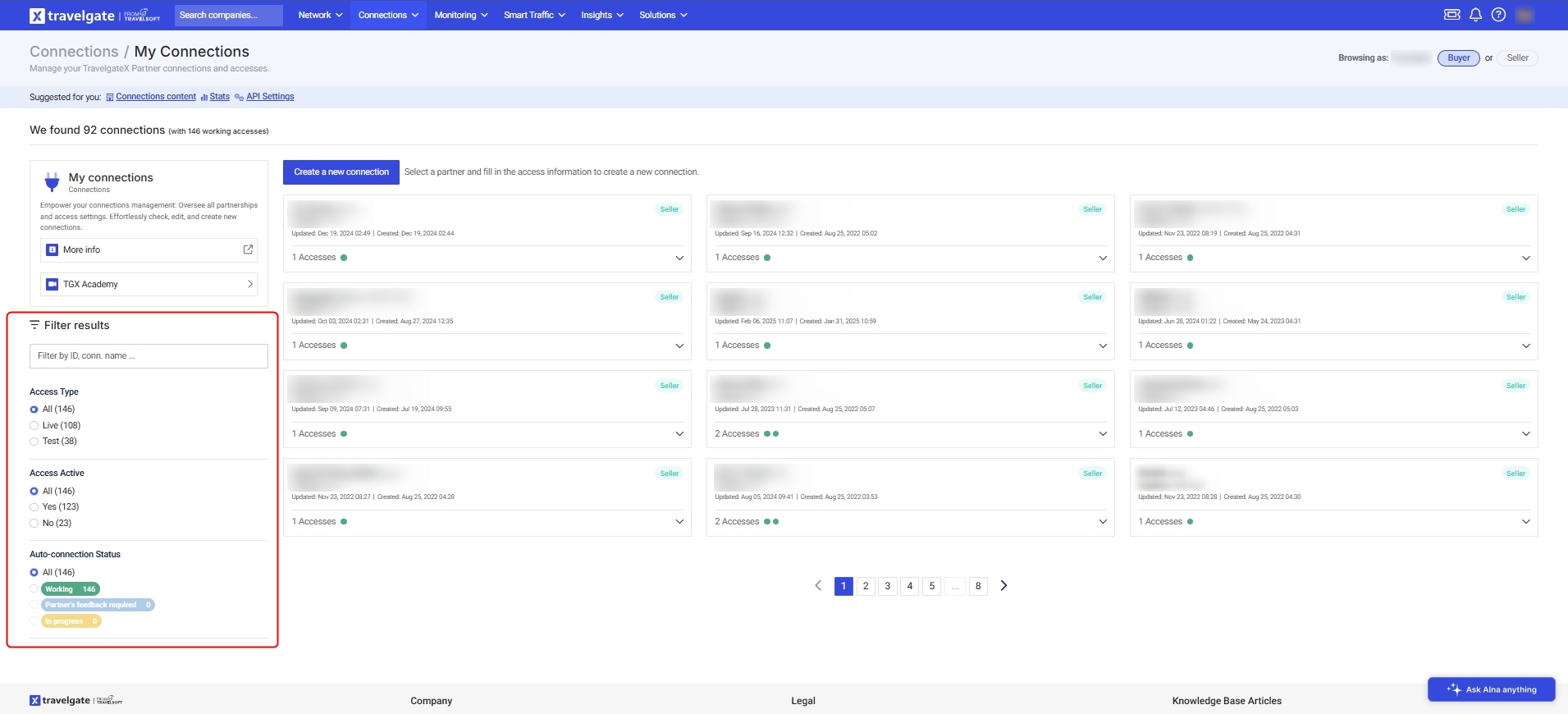Open the Smart Traffic menu
Viewport: 1568px width, 714px height.
click(534, 15)
